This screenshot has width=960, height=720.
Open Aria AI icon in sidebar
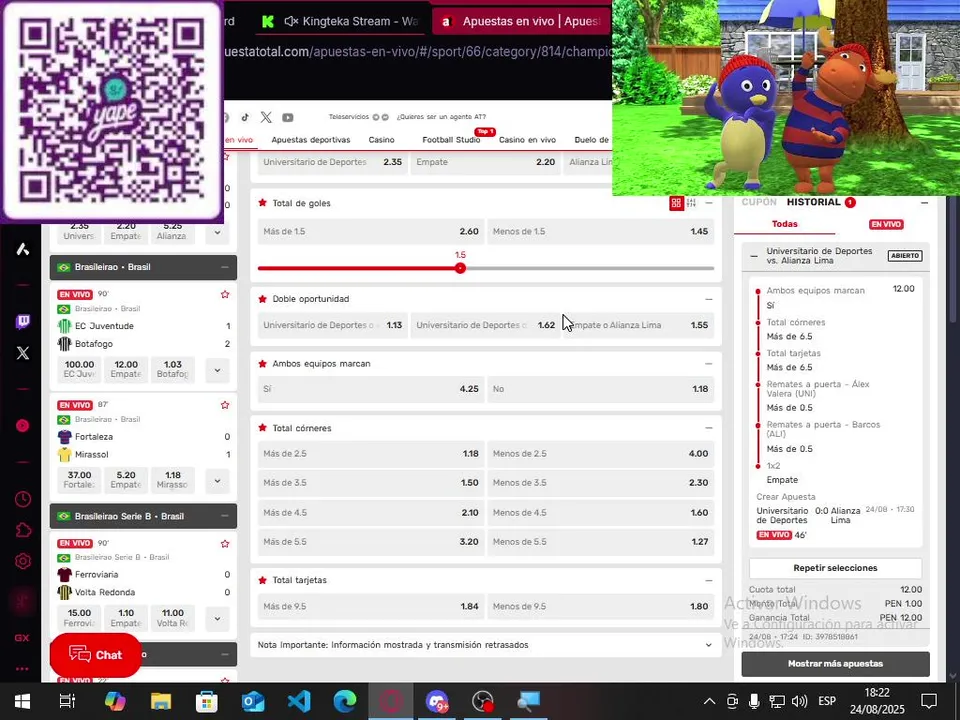coord(23,249)
